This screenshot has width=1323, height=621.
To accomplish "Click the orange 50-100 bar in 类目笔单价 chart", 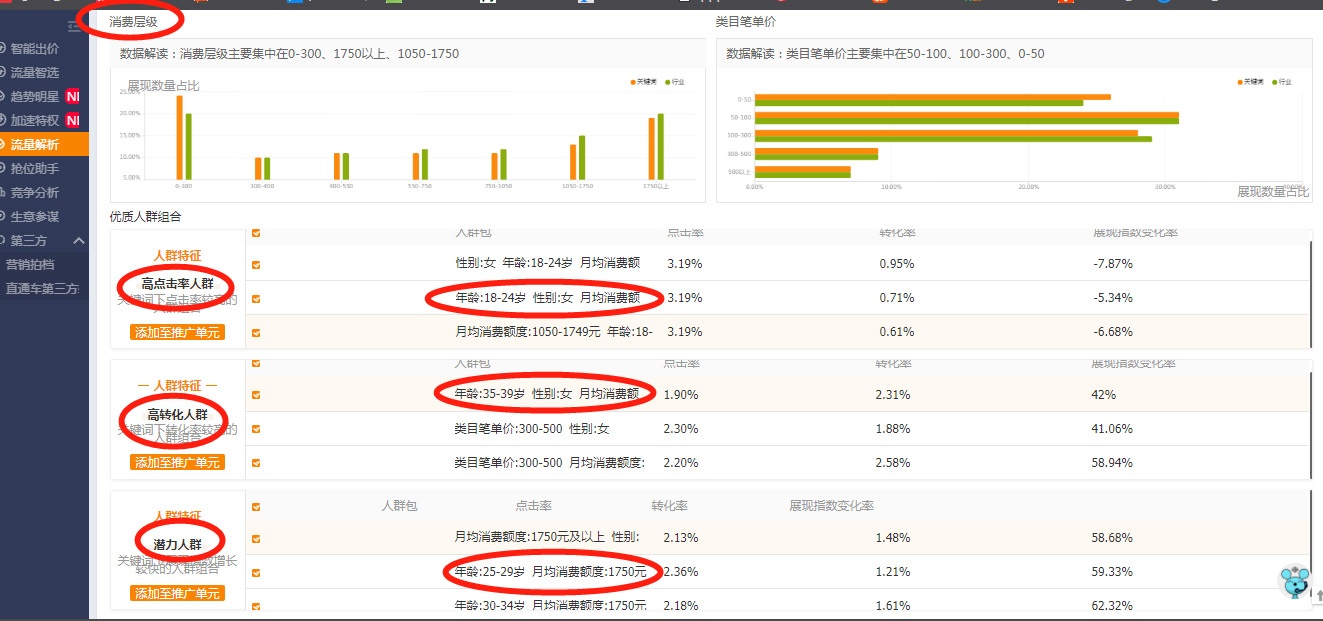I will coord(967,115).
